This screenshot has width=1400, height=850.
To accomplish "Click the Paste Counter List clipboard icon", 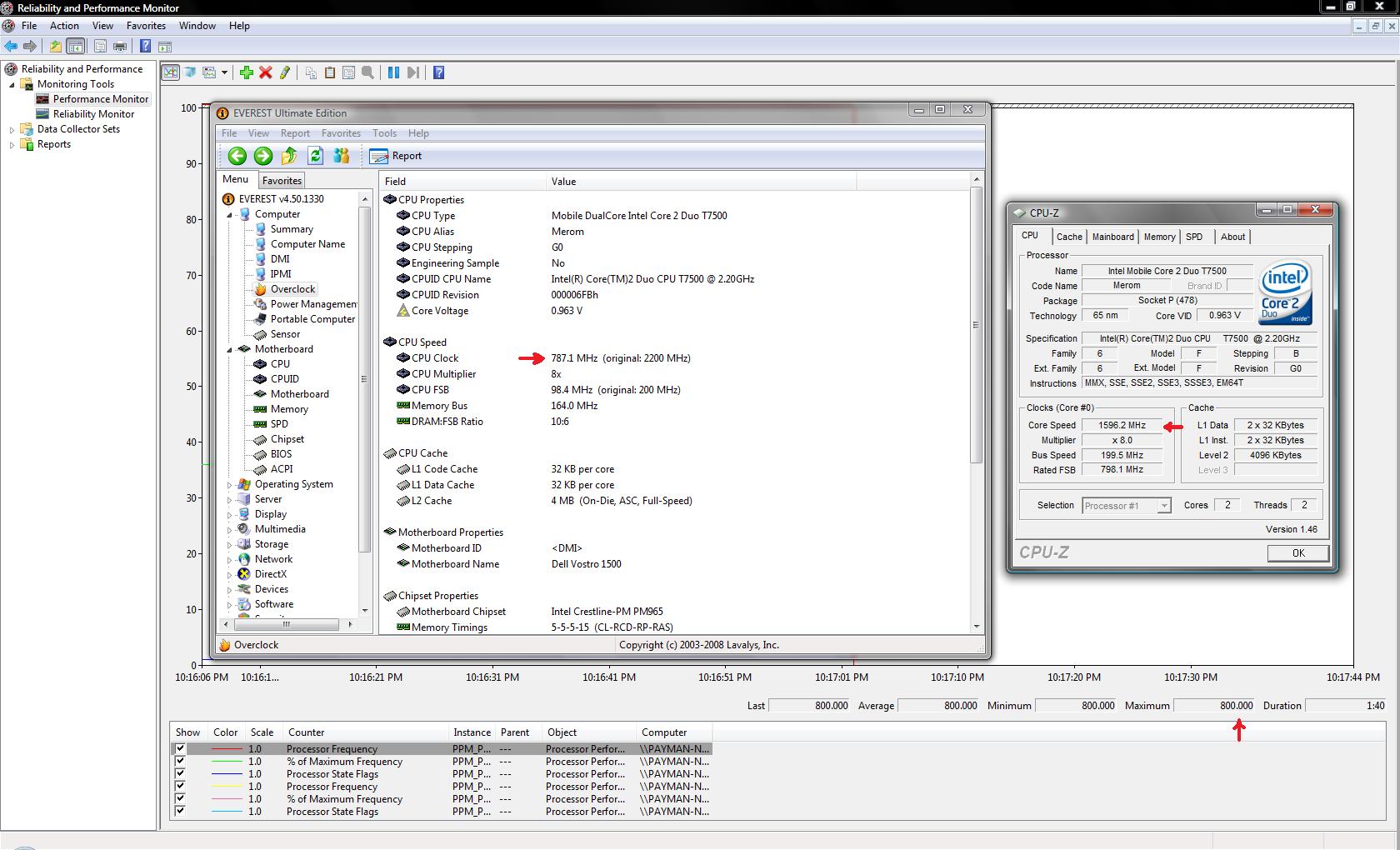I will [330, 72].
